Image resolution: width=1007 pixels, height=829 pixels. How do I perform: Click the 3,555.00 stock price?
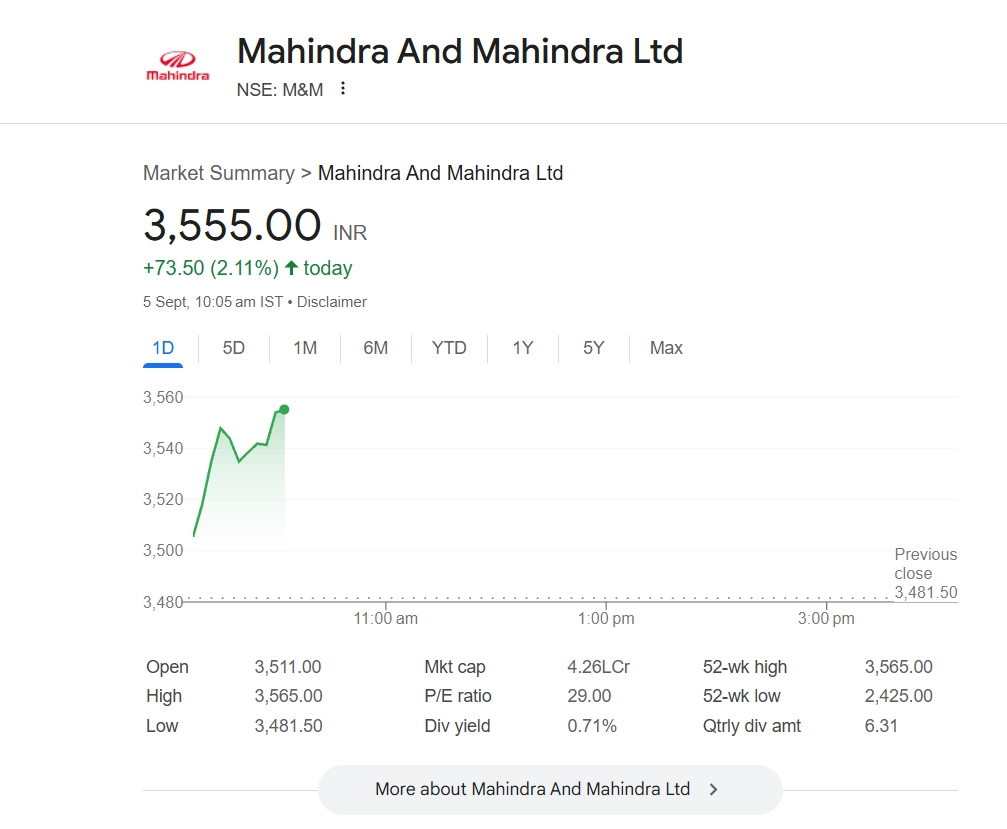(232, 225)
